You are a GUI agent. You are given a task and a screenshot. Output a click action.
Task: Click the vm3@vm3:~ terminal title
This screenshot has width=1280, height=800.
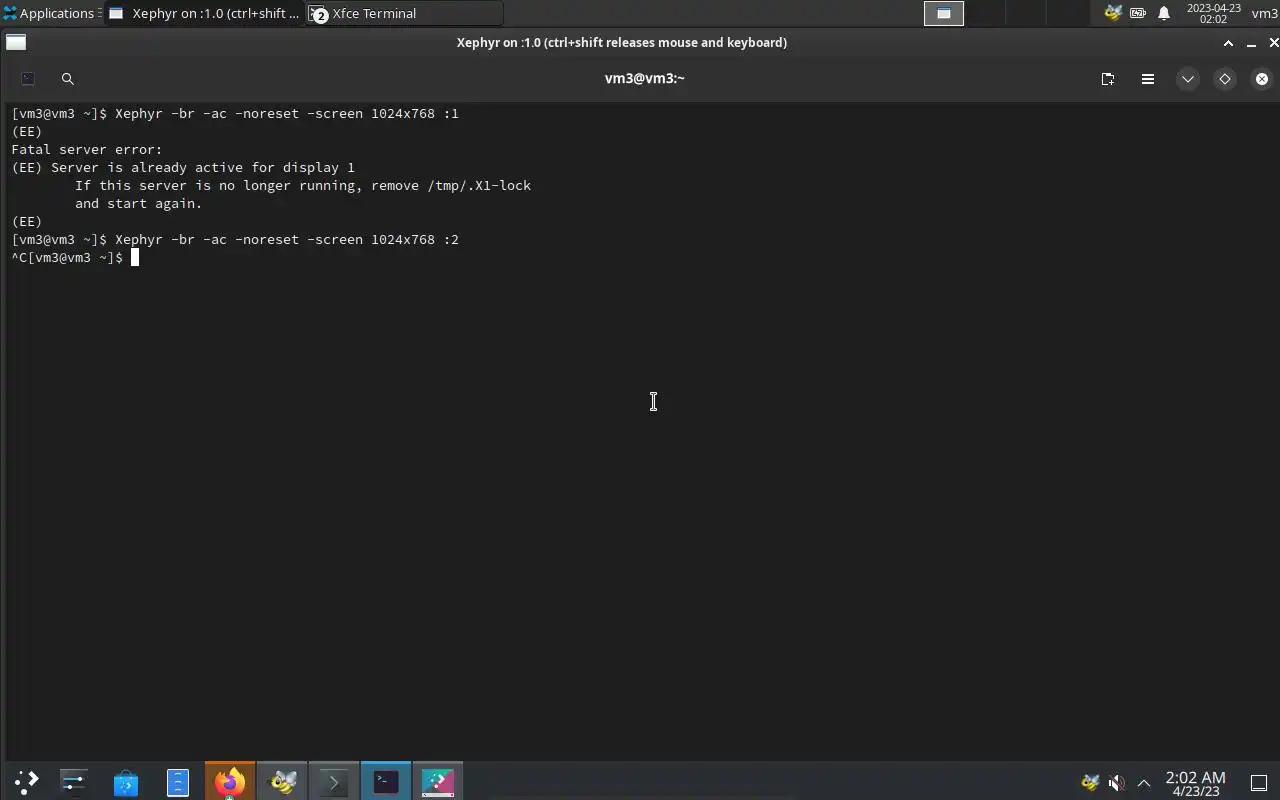(645, 78)
